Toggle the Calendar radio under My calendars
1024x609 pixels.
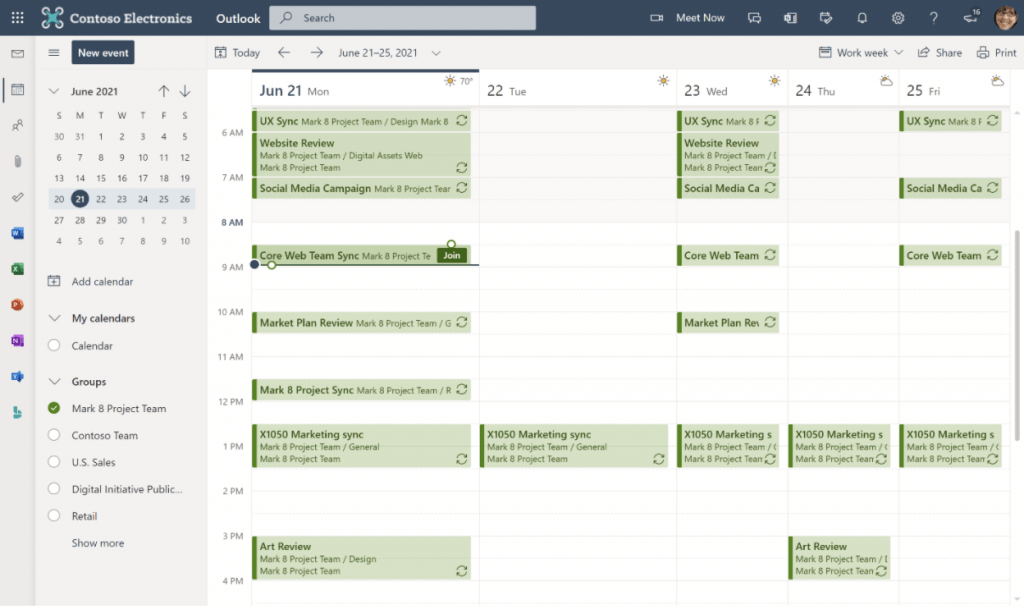54,345
